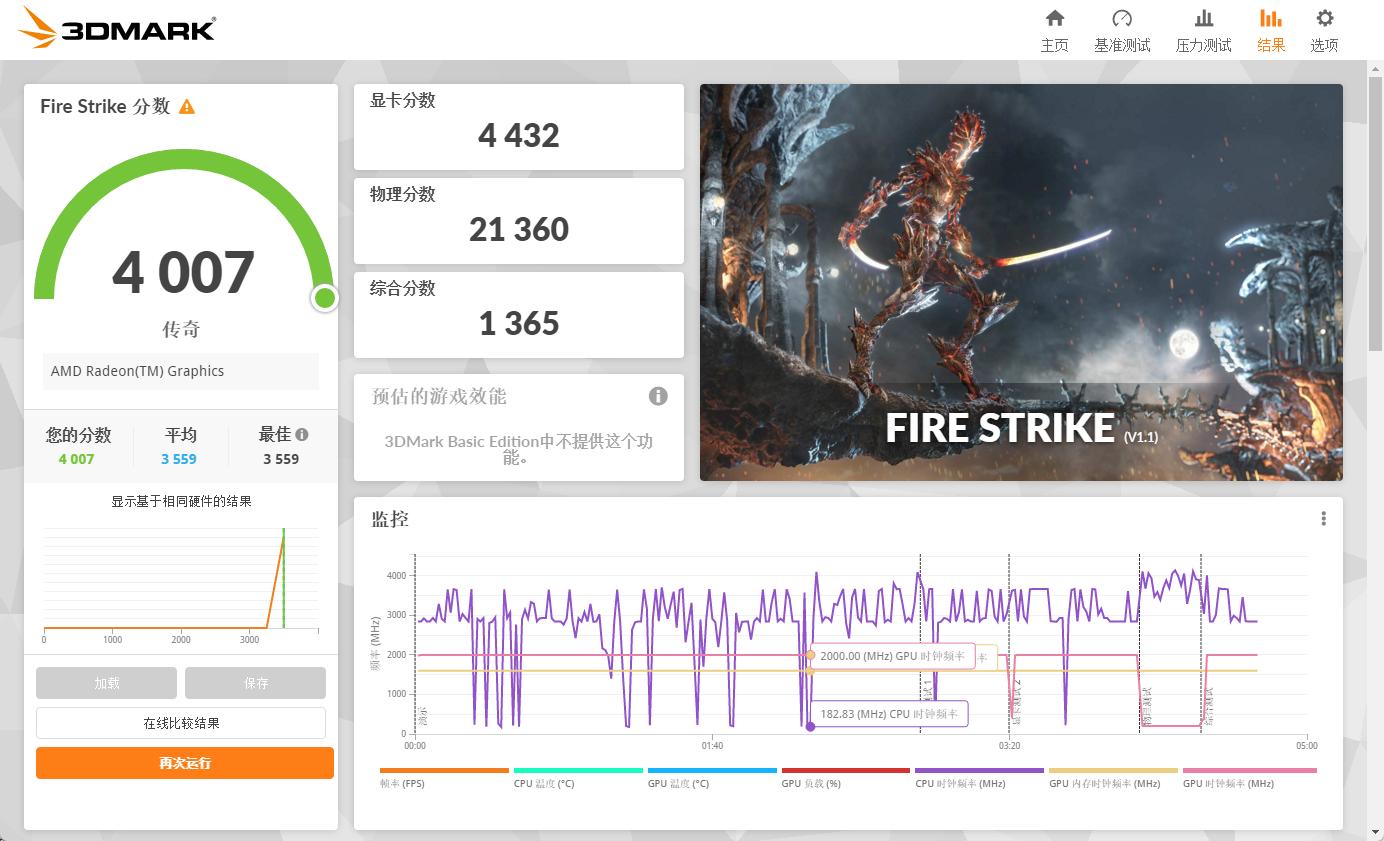The height and width of the screenshot is (841, 1384).
Task: Click the 03:20 time axis label
Action: [1009, 745]
